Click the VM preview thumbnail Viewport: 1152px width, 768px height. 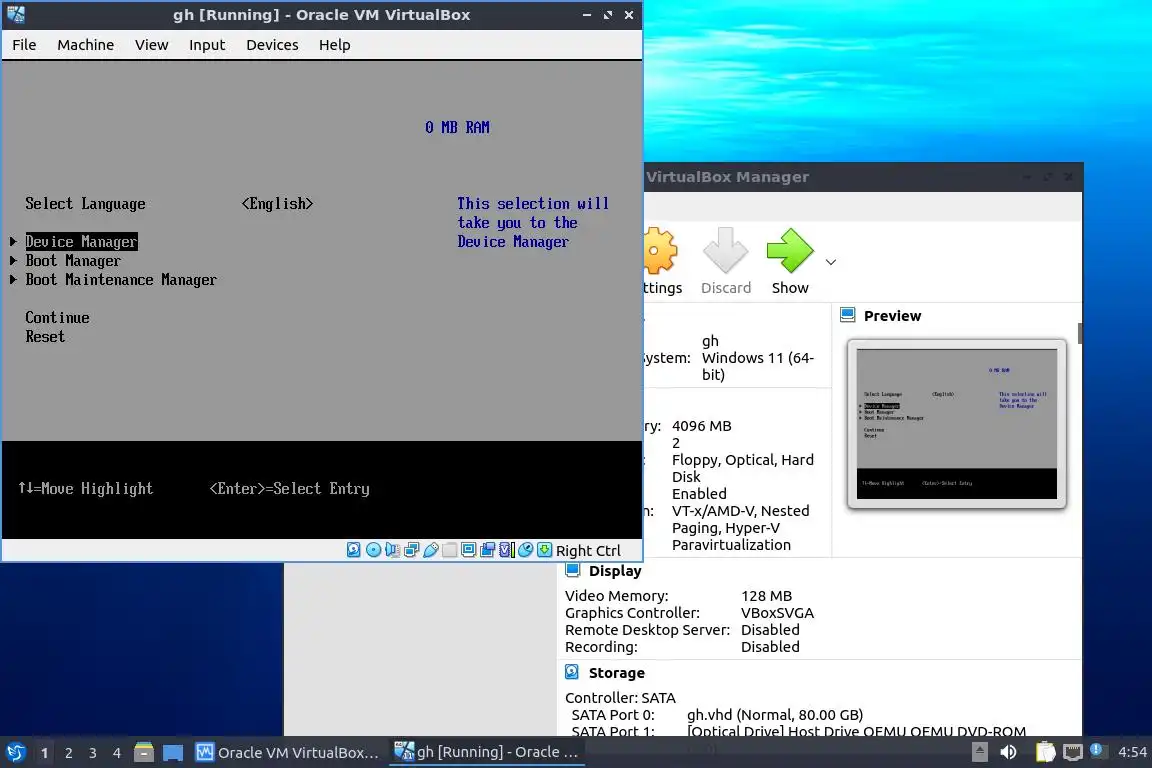957,424
